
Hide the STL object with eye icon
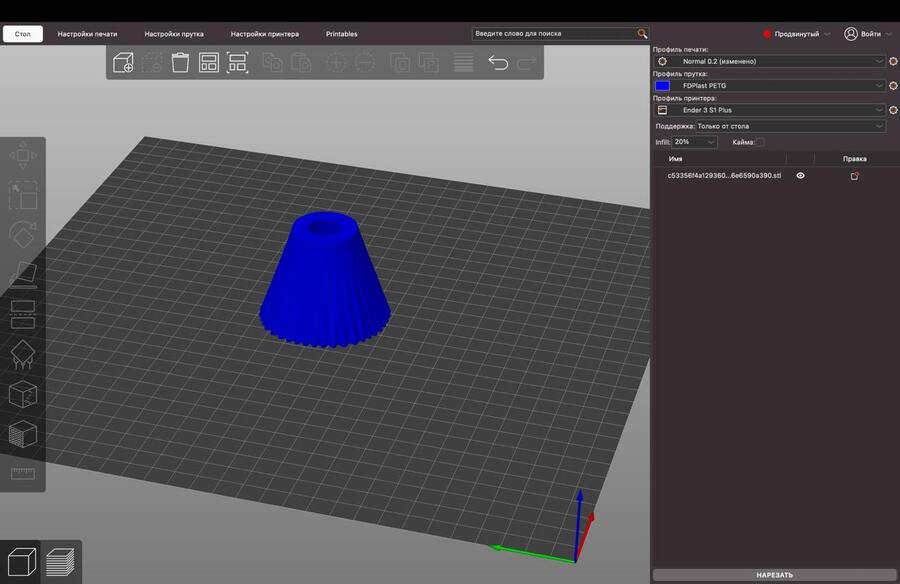coord(800,175)
